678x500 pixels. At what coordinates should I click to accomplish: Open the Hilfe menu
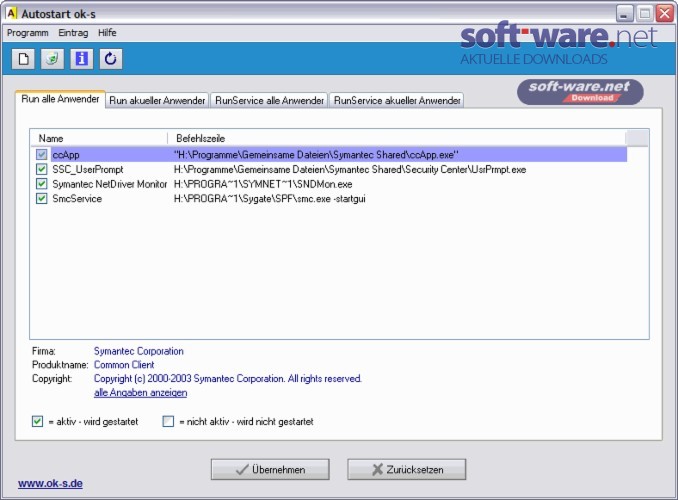point(107,33)
